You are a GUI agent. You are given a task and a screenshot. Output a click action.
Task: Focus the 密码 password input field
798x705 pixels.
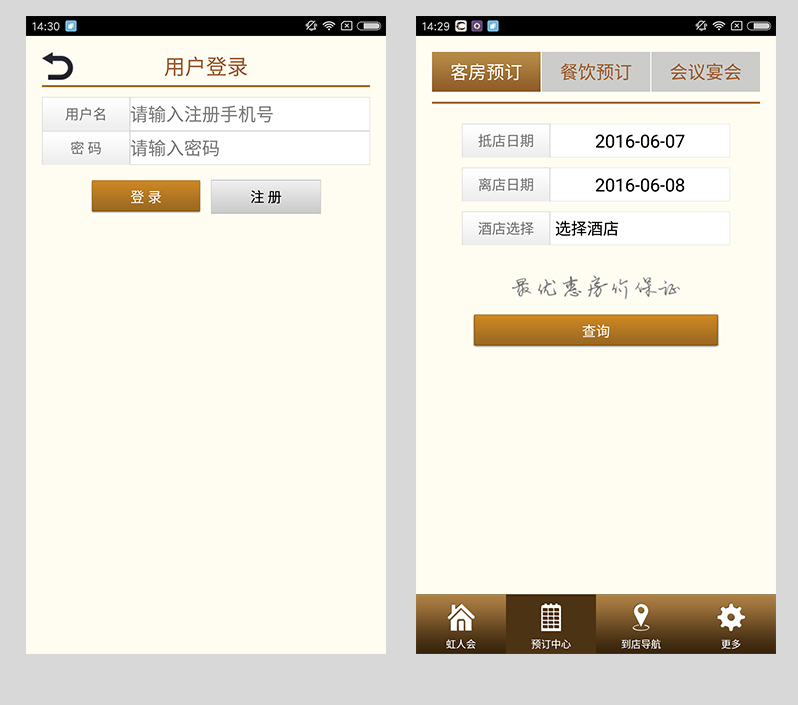pos(249,149)
